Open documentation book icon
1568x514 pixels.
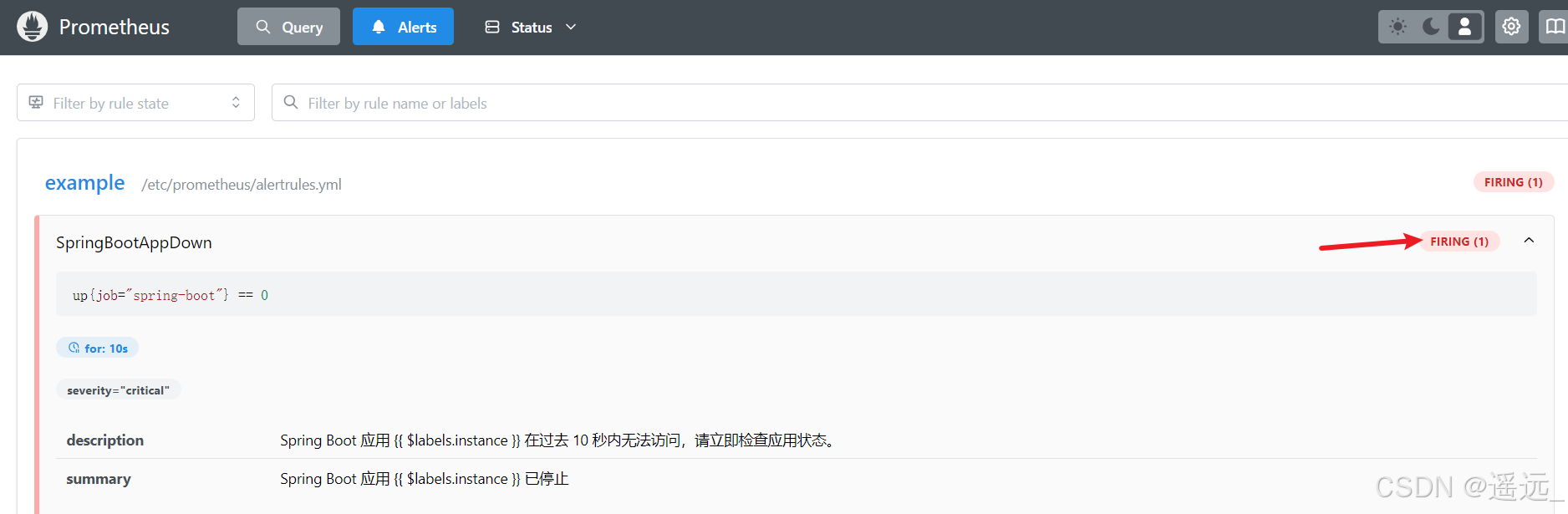(1555, 27)
